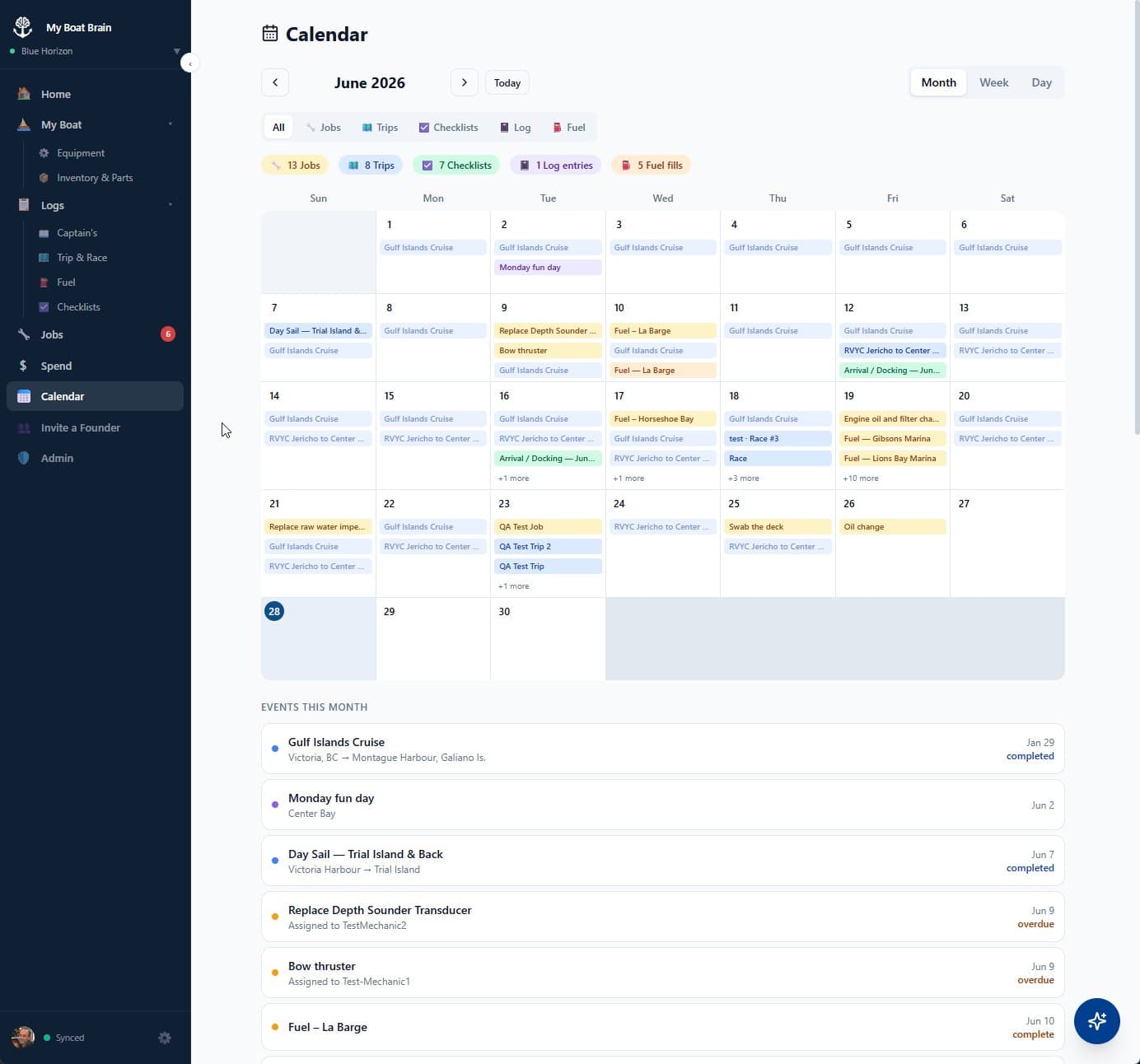Click the My Boat sailboat icon
This screenshot has height=1064, width=1140.
click(24, 124)
